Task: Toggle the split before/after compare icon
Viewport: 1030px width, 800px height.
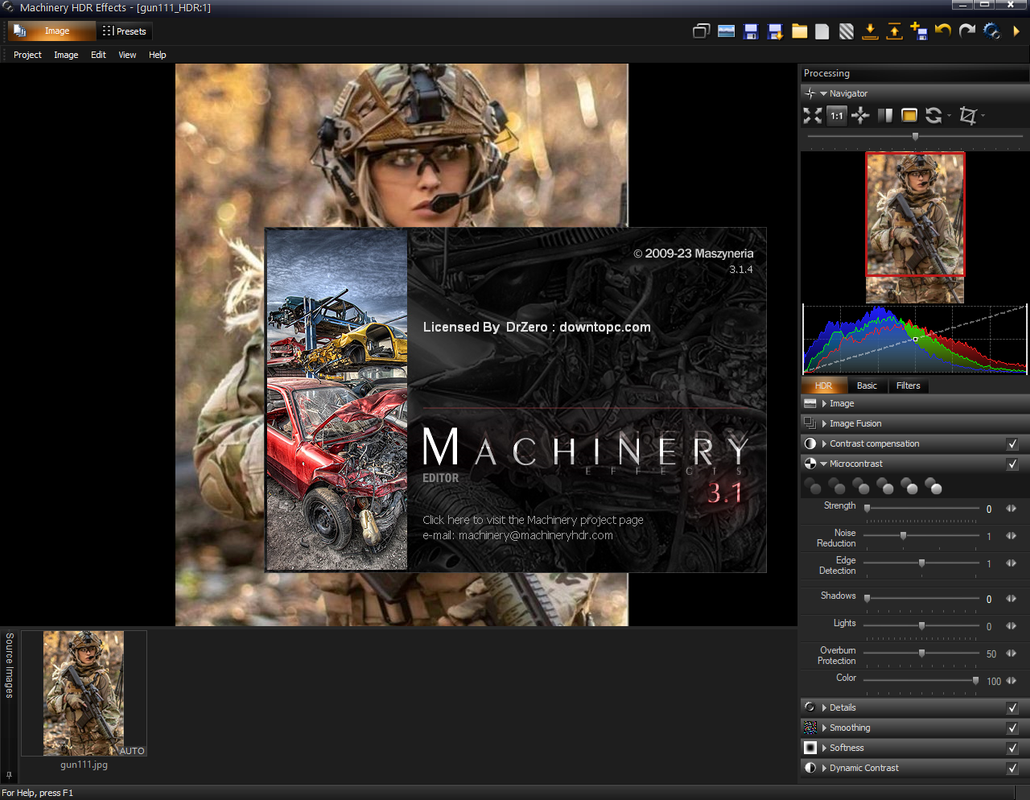Action: [x=885, y=116]
